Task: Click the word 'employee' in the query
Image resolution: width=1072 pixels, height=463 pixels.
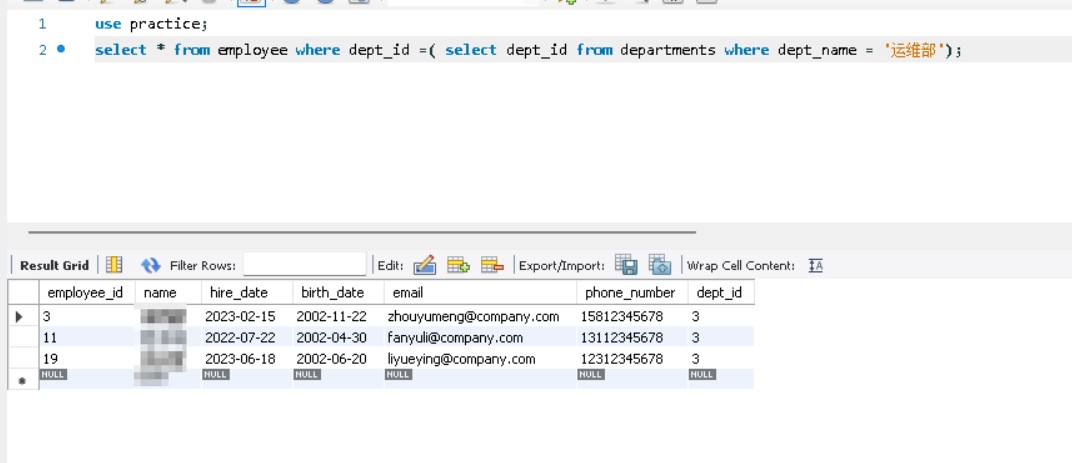Action: point(252,51)
